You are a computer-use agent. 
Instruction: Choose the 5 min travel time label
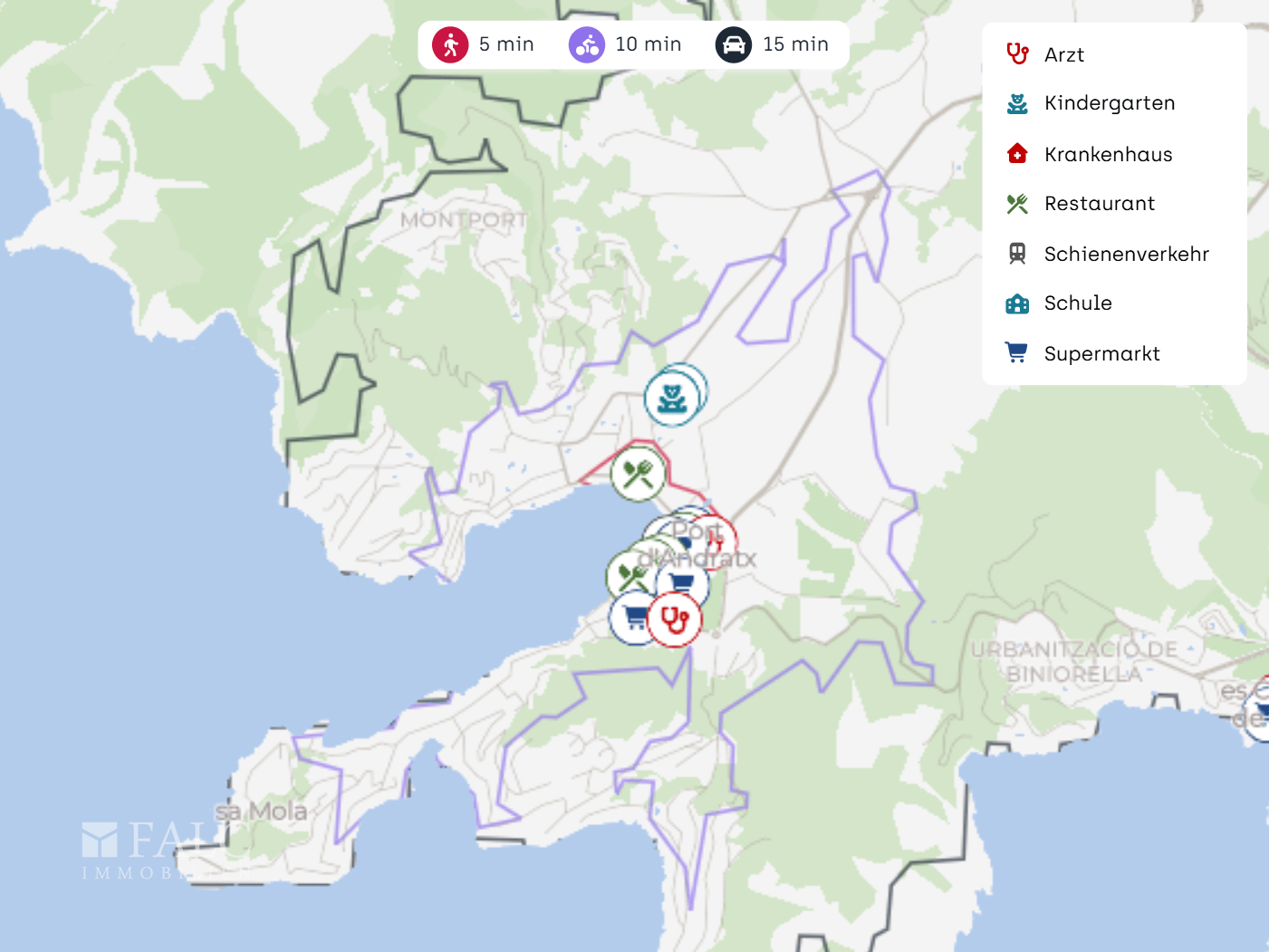(x=506, y=44)
